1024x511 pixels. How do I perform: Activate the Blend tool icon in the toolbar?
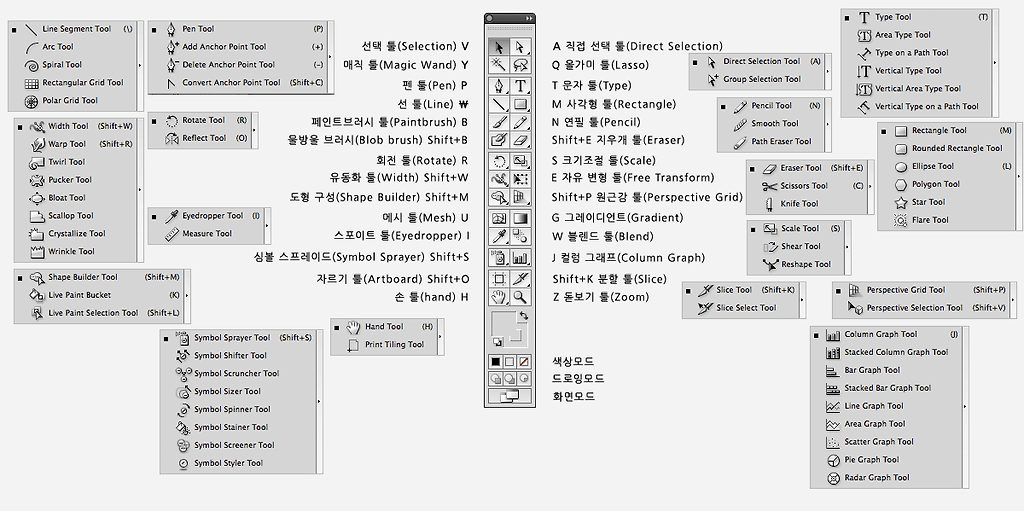pyautogui.click(x=520, y=237)
